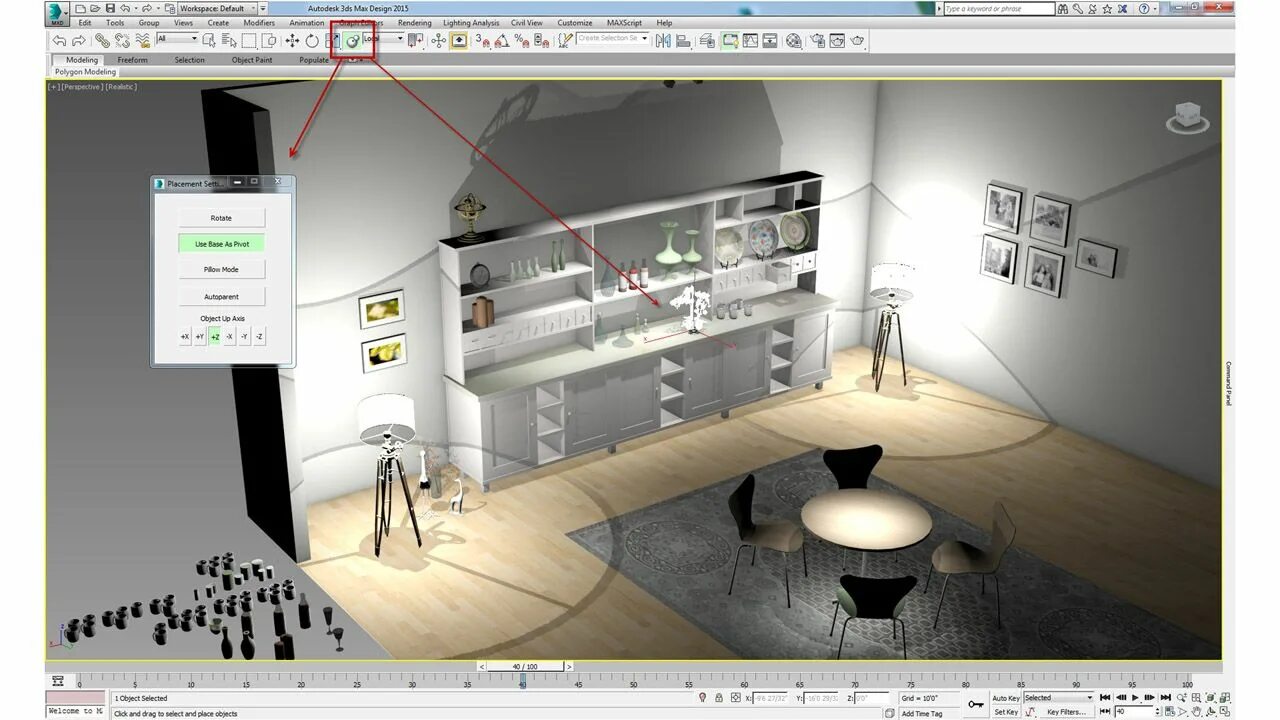Open the Create Selection Set dropdown
Viewport: 1280px width, 720px height.
coord(612,39)
